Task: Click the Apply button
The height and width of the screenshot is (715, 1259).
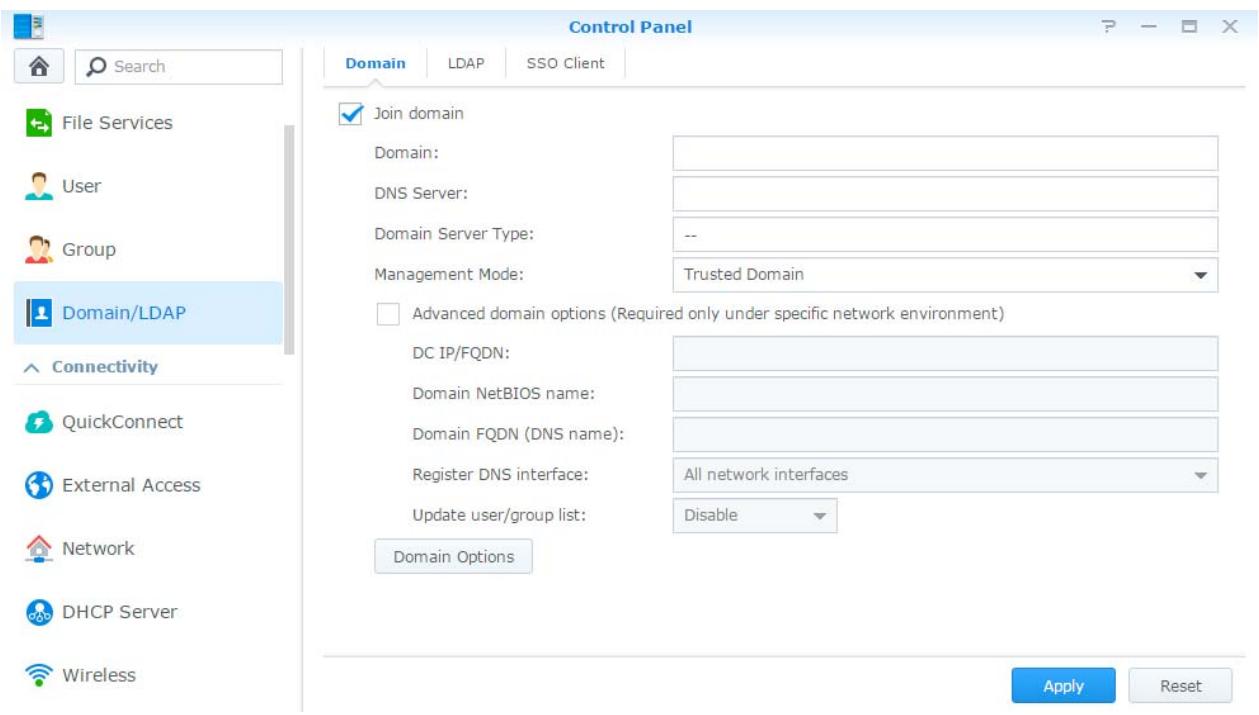Action: pyautogui.click(x=1064, y=686)
